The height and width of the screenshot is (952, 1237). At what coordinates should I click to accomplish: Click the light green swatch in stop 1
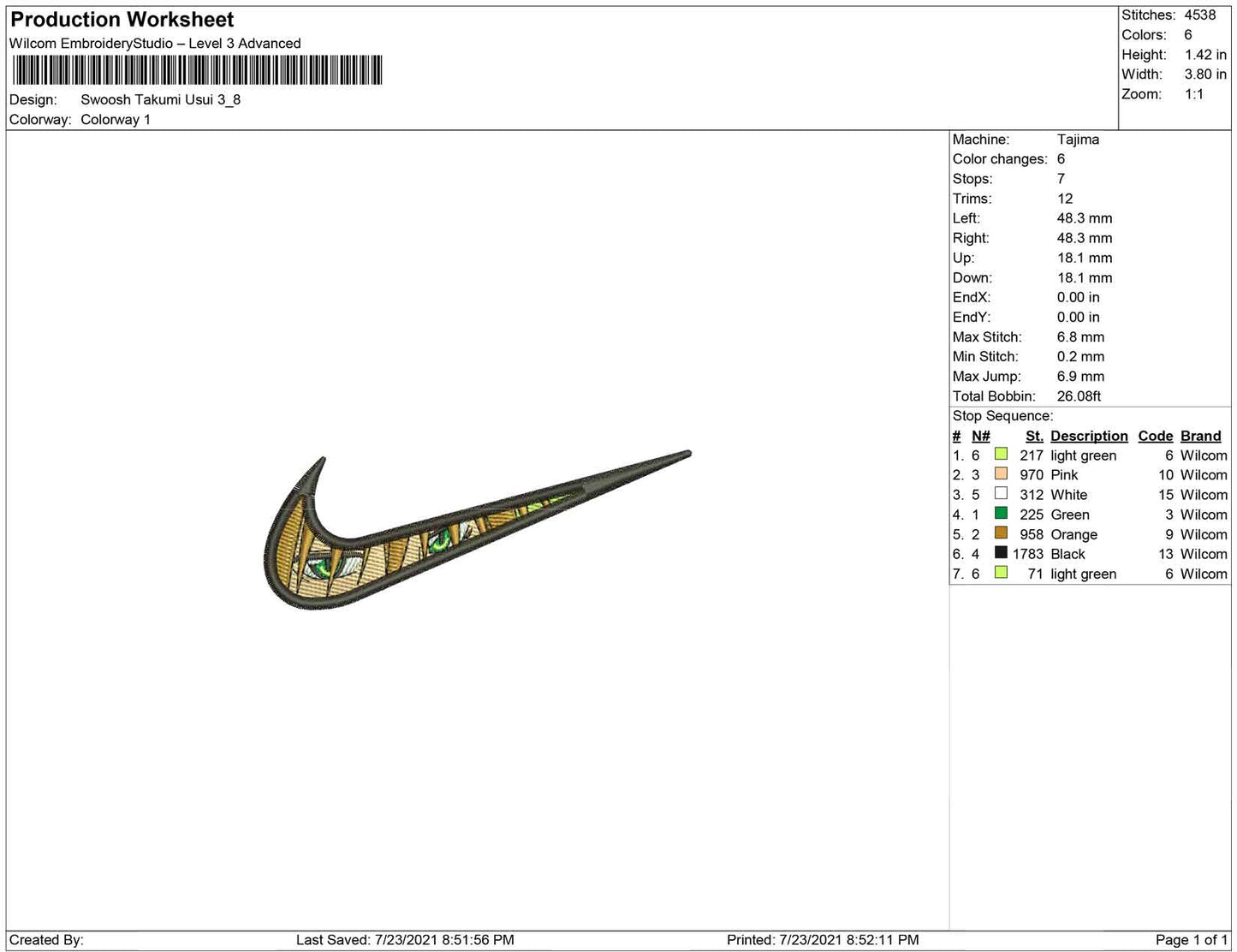[x=1001, y=455]
